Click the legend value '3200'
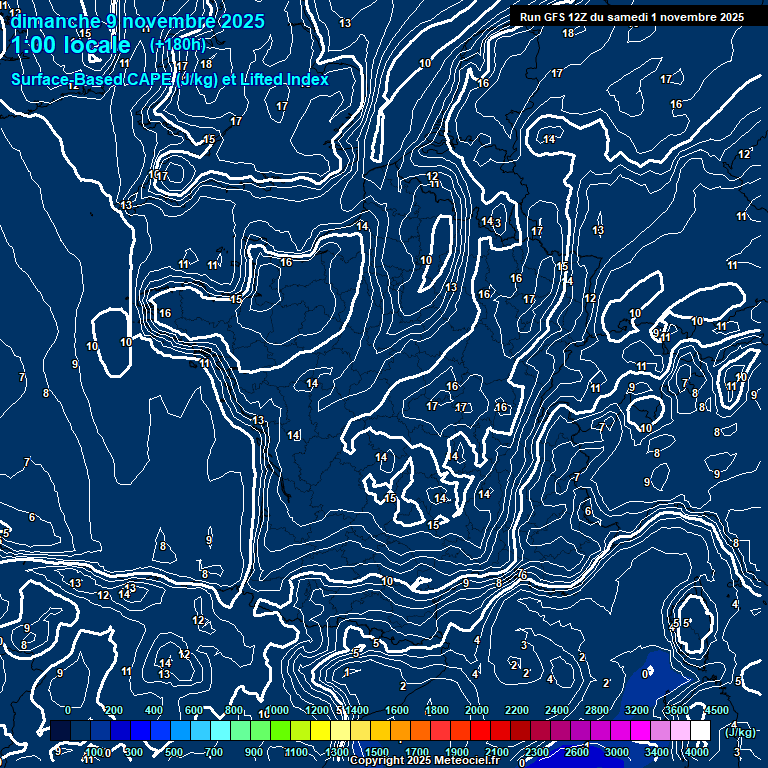The width and height of the screenshot is (768, 768). tap(637, 710)
